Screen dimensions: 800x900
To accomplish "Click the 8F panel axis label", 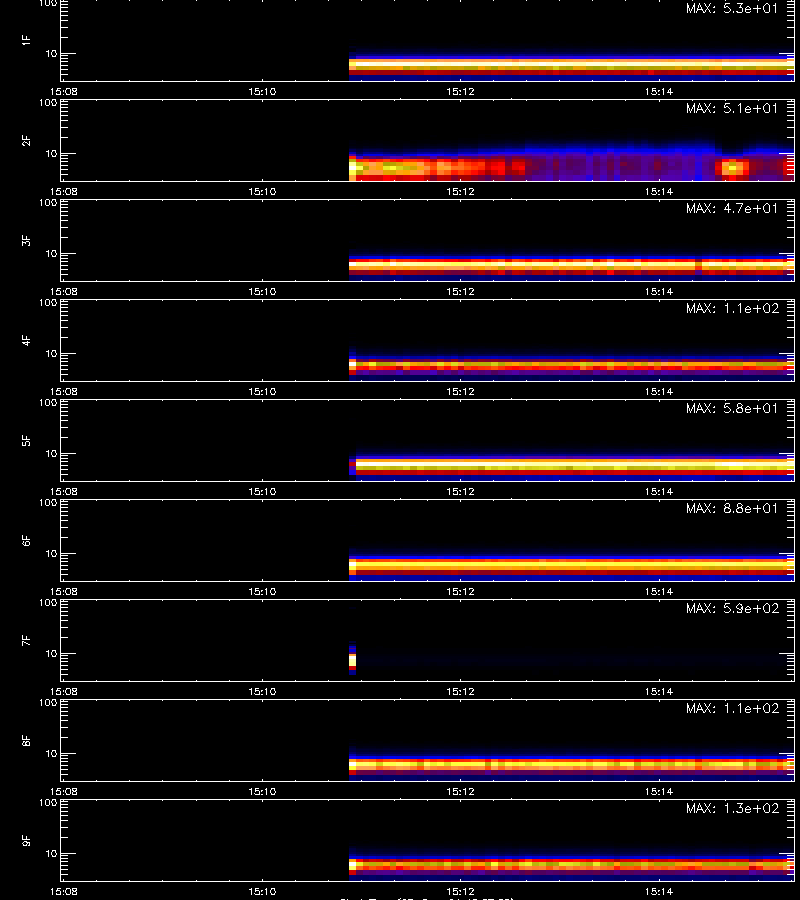I will click(26, 740).
